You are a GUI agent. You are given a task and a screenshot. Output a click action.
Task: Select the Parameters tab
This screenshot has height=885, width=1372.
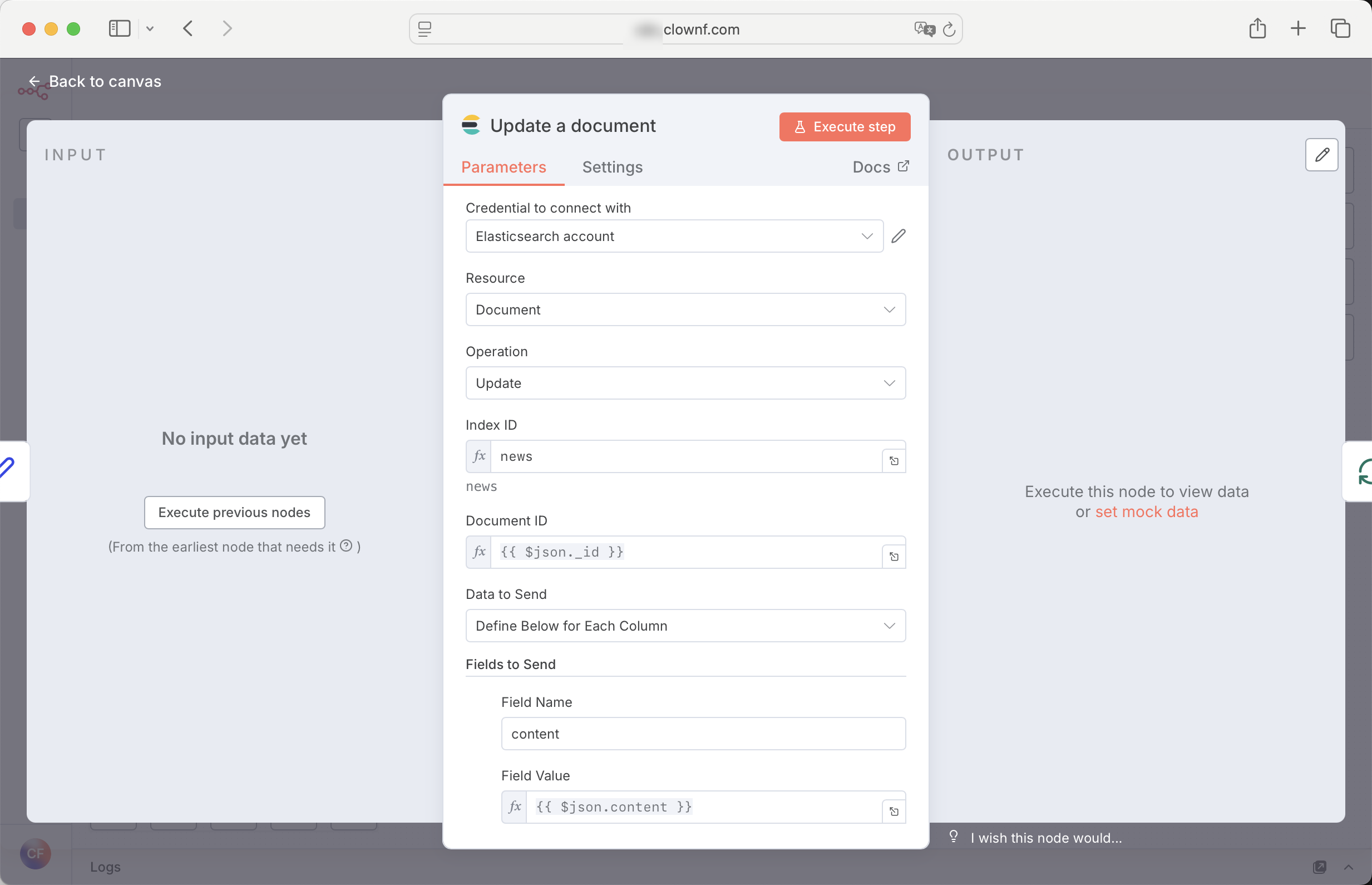pos(503,167)
